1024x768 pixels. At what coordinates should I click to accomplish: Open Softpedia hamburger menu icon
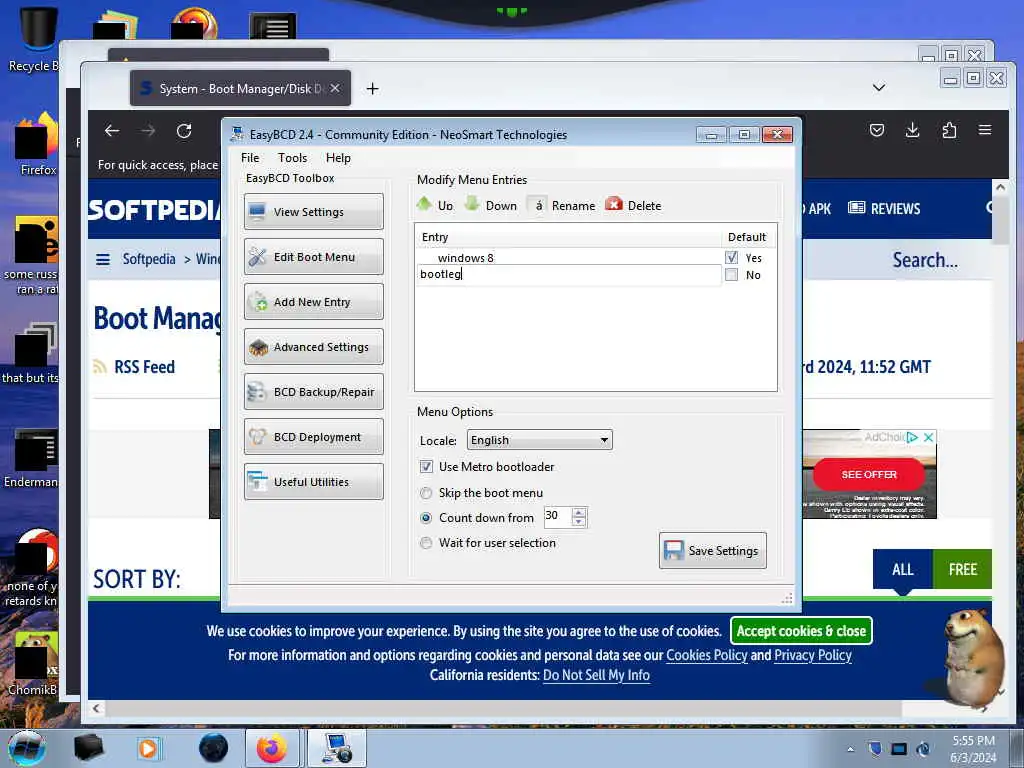pyautogui.click(x=103, y=259)
